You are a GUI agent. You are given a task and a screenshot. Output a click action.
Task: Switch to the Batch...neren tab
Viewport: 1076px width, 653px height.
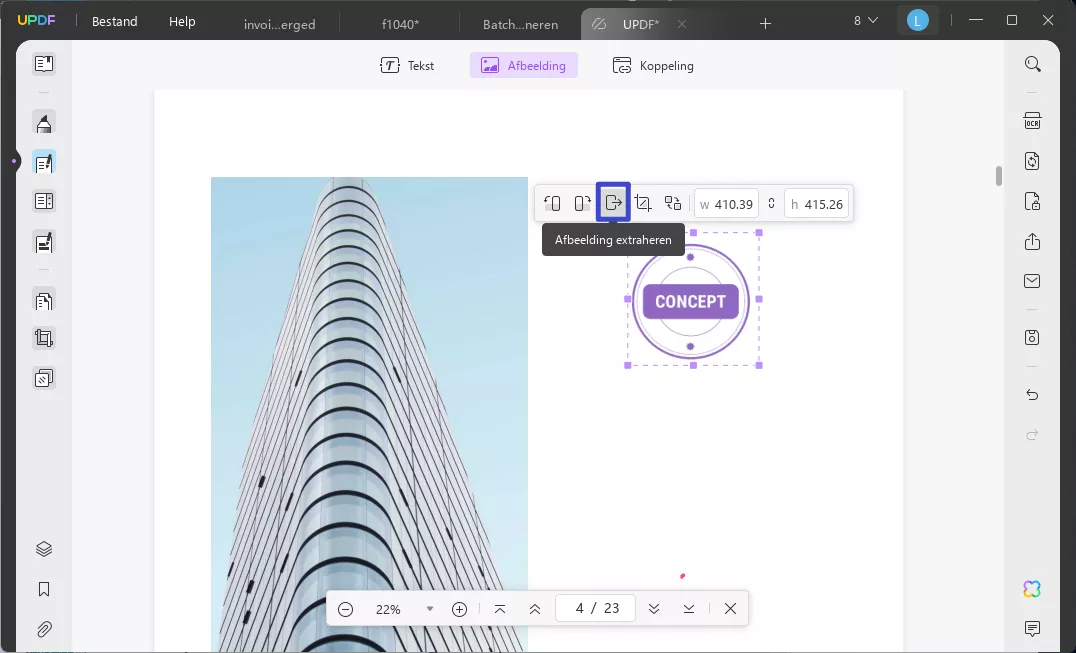pyautogui.click(x=520, y=24)
